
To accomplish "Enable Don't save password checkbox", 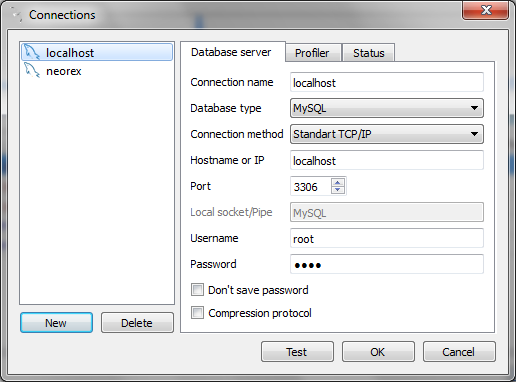I will (x=197, y=290).
